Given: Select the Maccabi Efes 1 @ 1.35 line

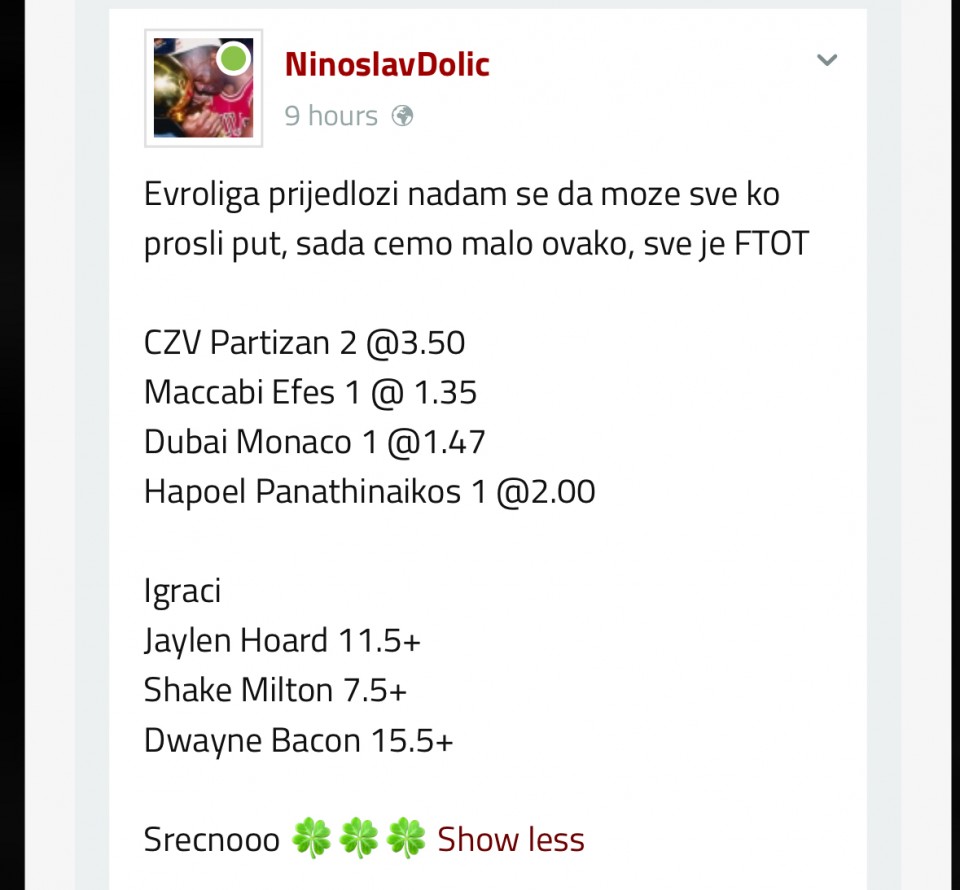Looking at the screenshot, I should (310, 392).
